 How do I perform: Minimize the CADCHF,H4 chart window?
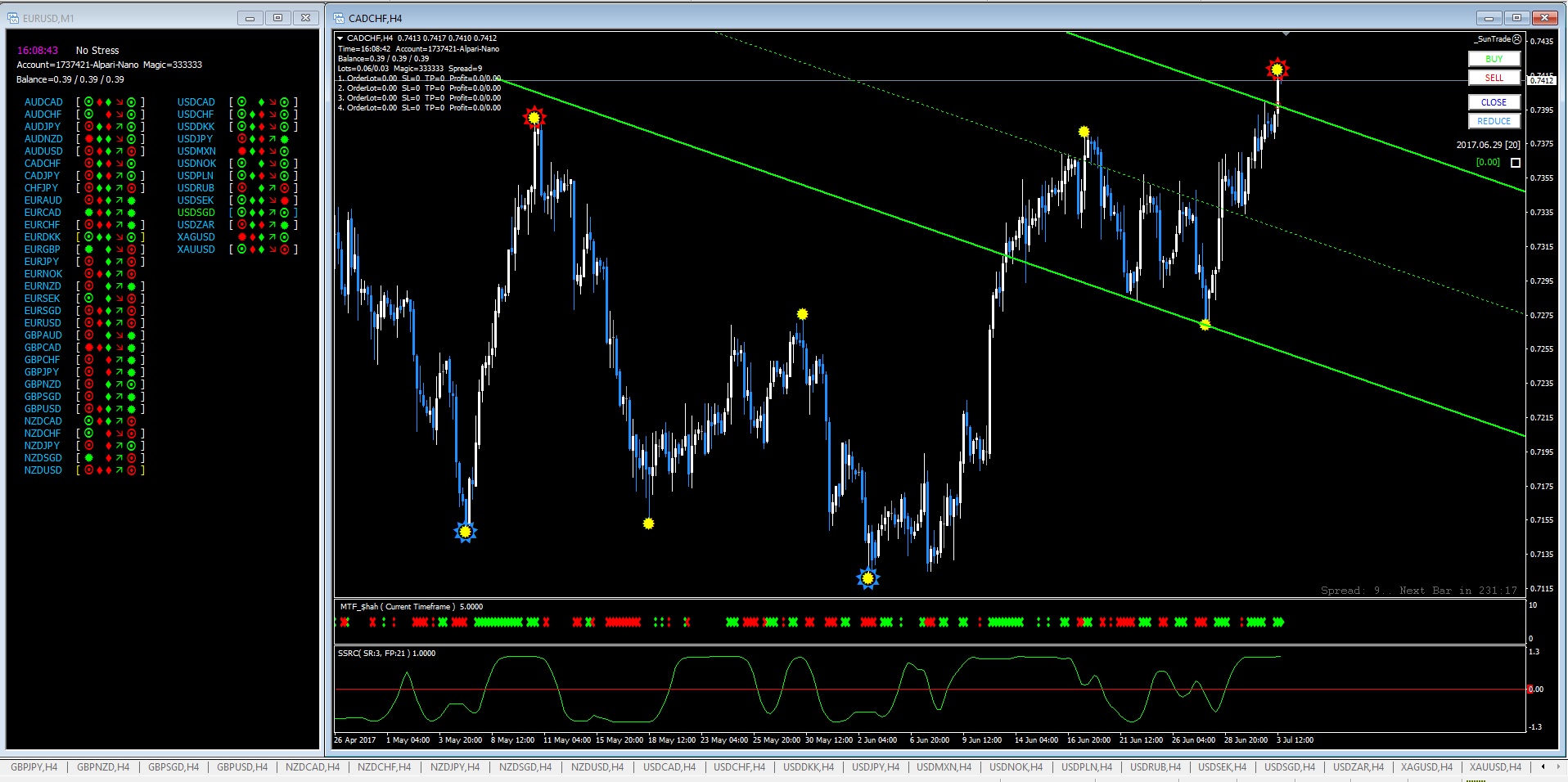point(1489,18)
